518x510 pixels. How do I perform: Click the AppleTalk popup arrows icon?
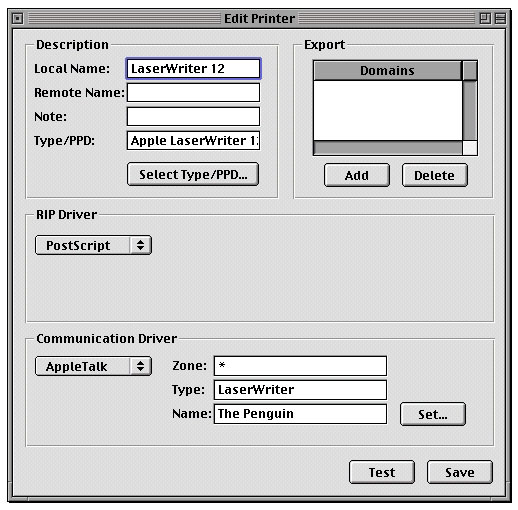click(140, 366)
